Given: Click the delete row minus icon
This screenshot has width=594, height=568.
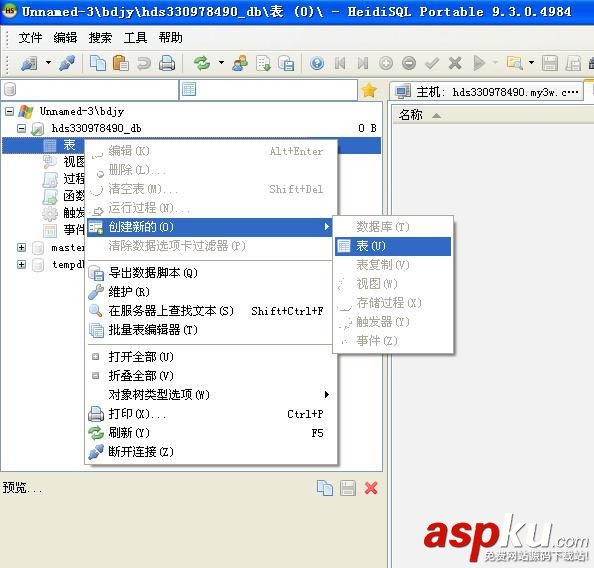Looking at the screenshot, I should click(409, 63).
